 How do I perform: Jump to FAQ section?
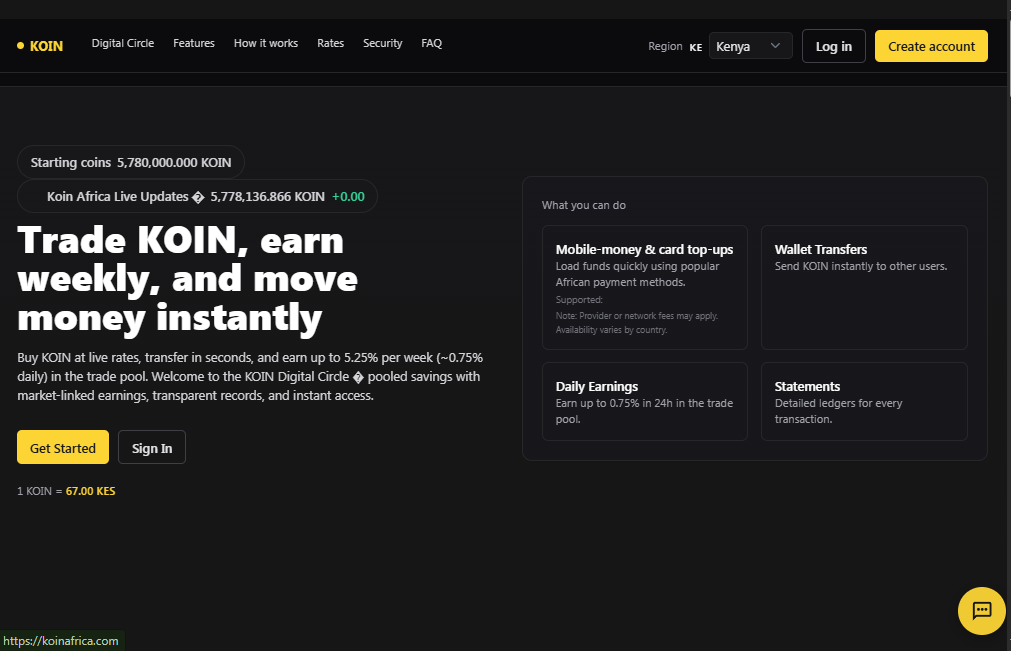(431, 43)
